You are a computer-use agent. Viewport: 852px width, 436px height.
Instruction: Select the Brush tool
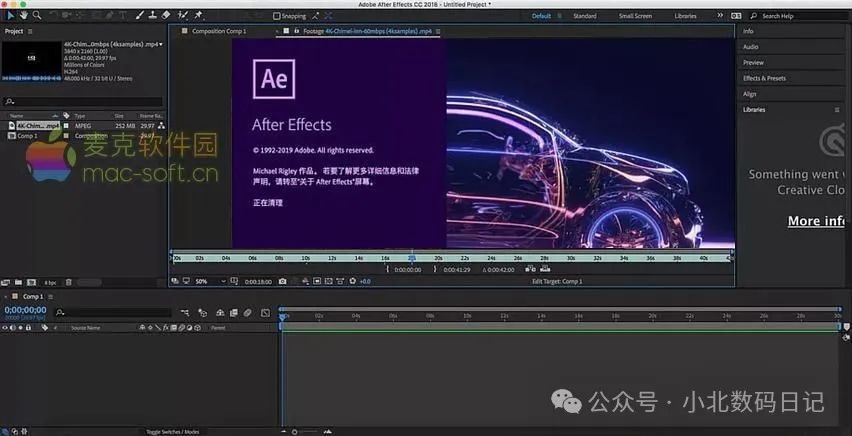pyautogui.click(x=140, y=15)
